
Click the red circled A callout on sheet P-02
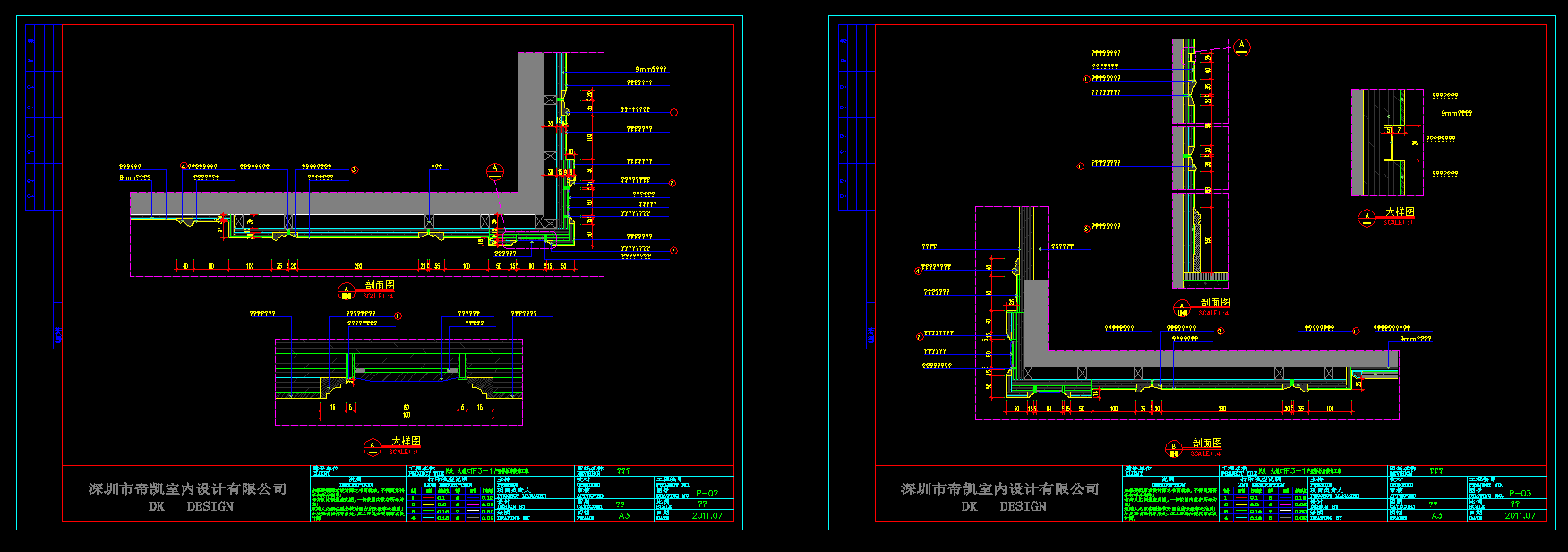(x=494, y=170)
